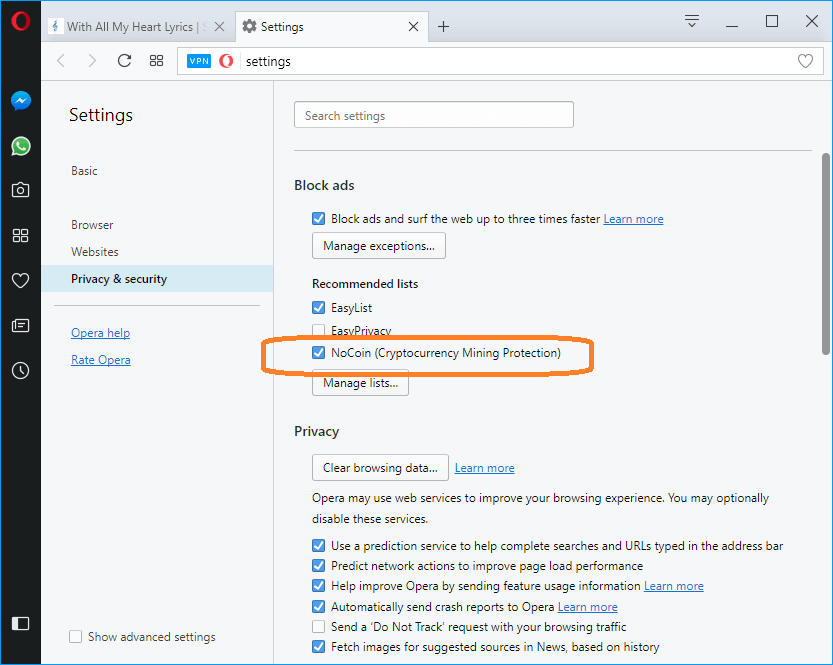Open bookmarks heart in the sidebar
The height and width of the screenshot is (665, 833).
[21, 280]
